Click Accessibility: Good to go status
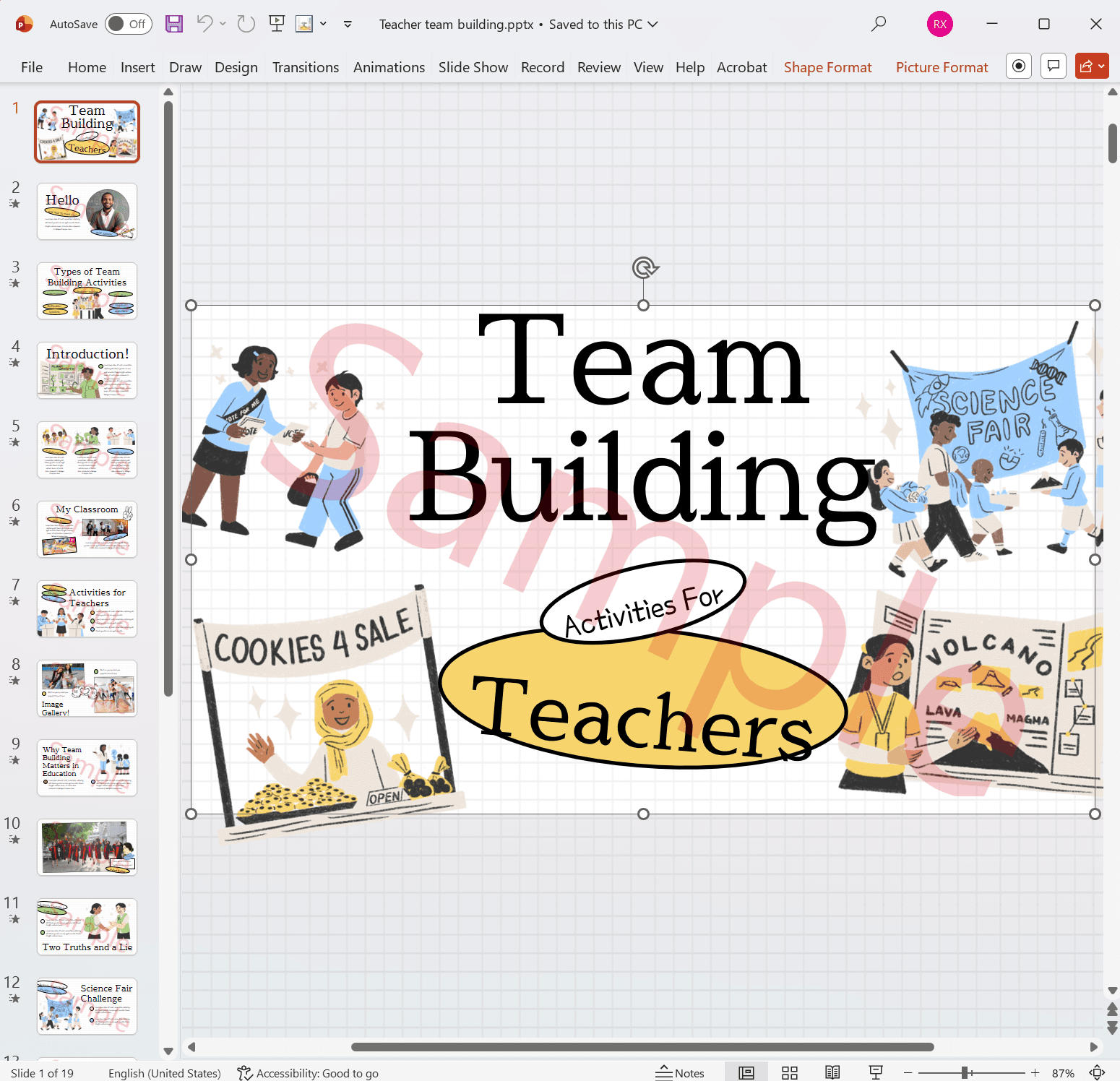Viewport: 1120px width, 1081px height. (308, 1073)
